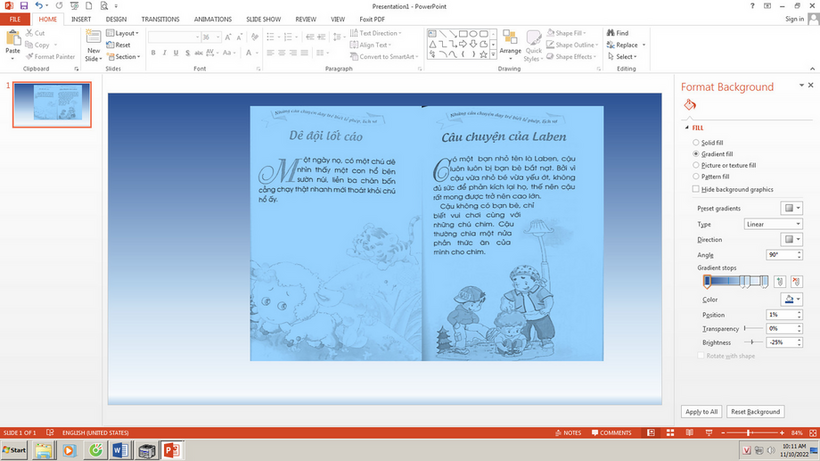The image size is (820, 461).
Task: Open Shape Fill dropdown
Action: pos(567,33)
